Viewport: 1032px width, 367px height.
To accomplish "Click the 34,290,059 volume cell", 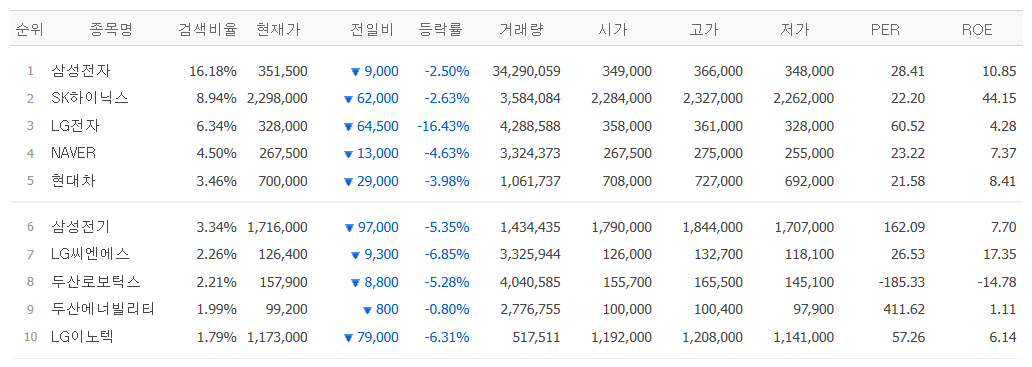I will [x=527, y=71].
